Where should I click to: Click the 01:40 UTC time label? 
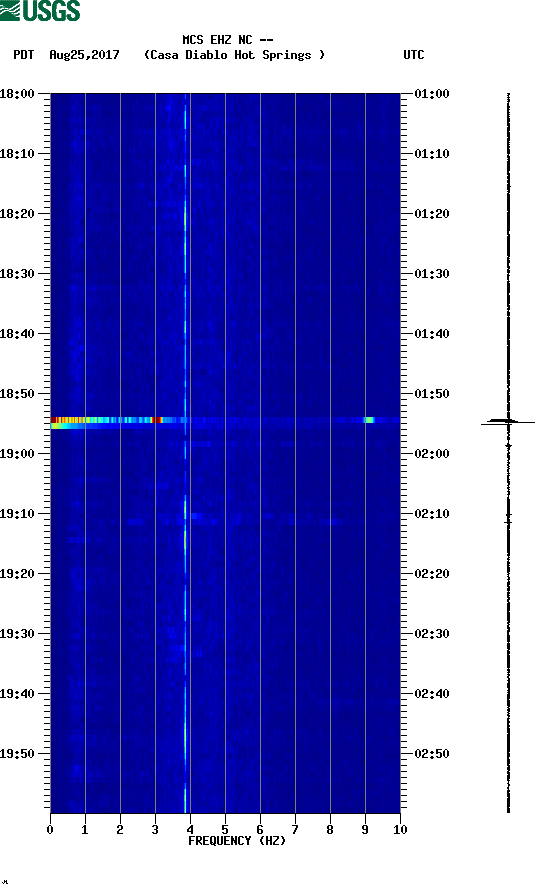click(x=432, y=334)
